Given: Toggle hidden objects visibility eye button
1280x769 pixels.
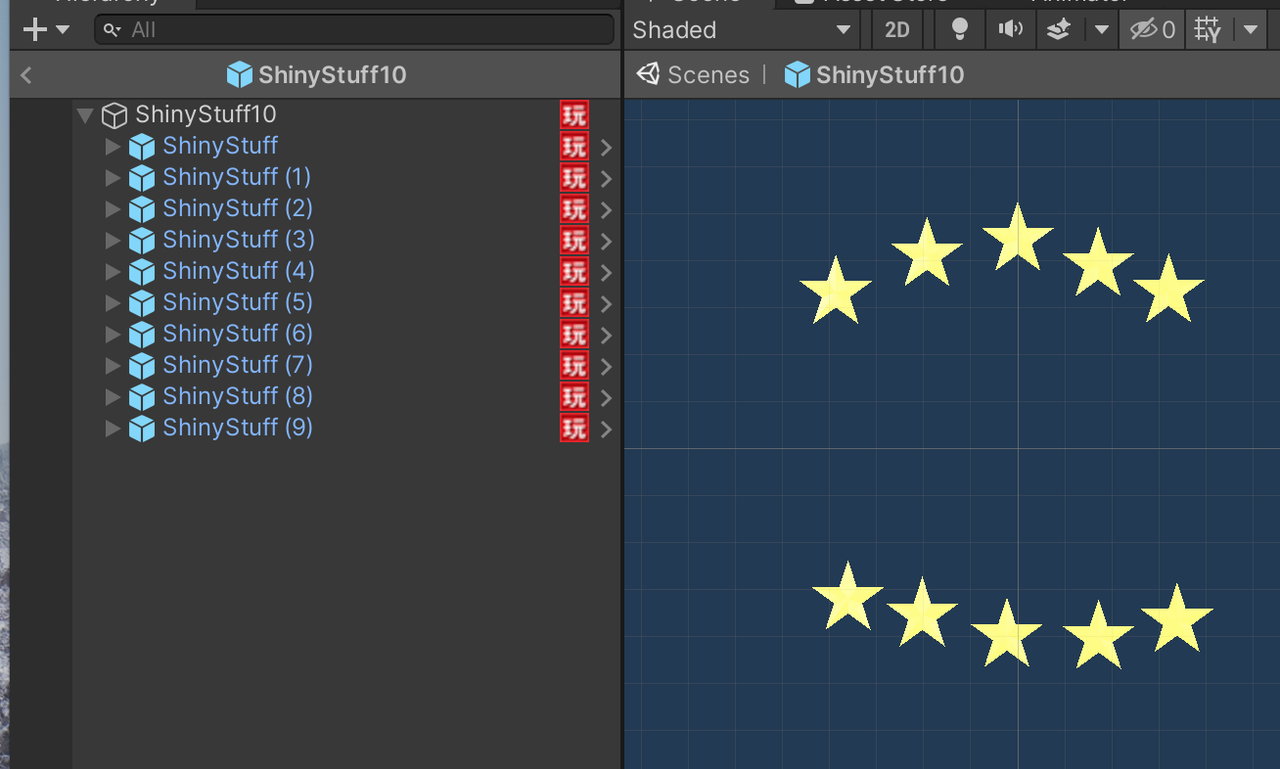Looking at the screenshot, I should point(1152,30).
